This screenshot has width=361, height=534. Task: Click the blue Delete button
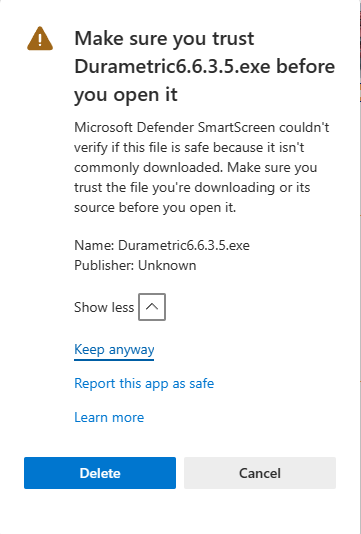tap(100, 473)
